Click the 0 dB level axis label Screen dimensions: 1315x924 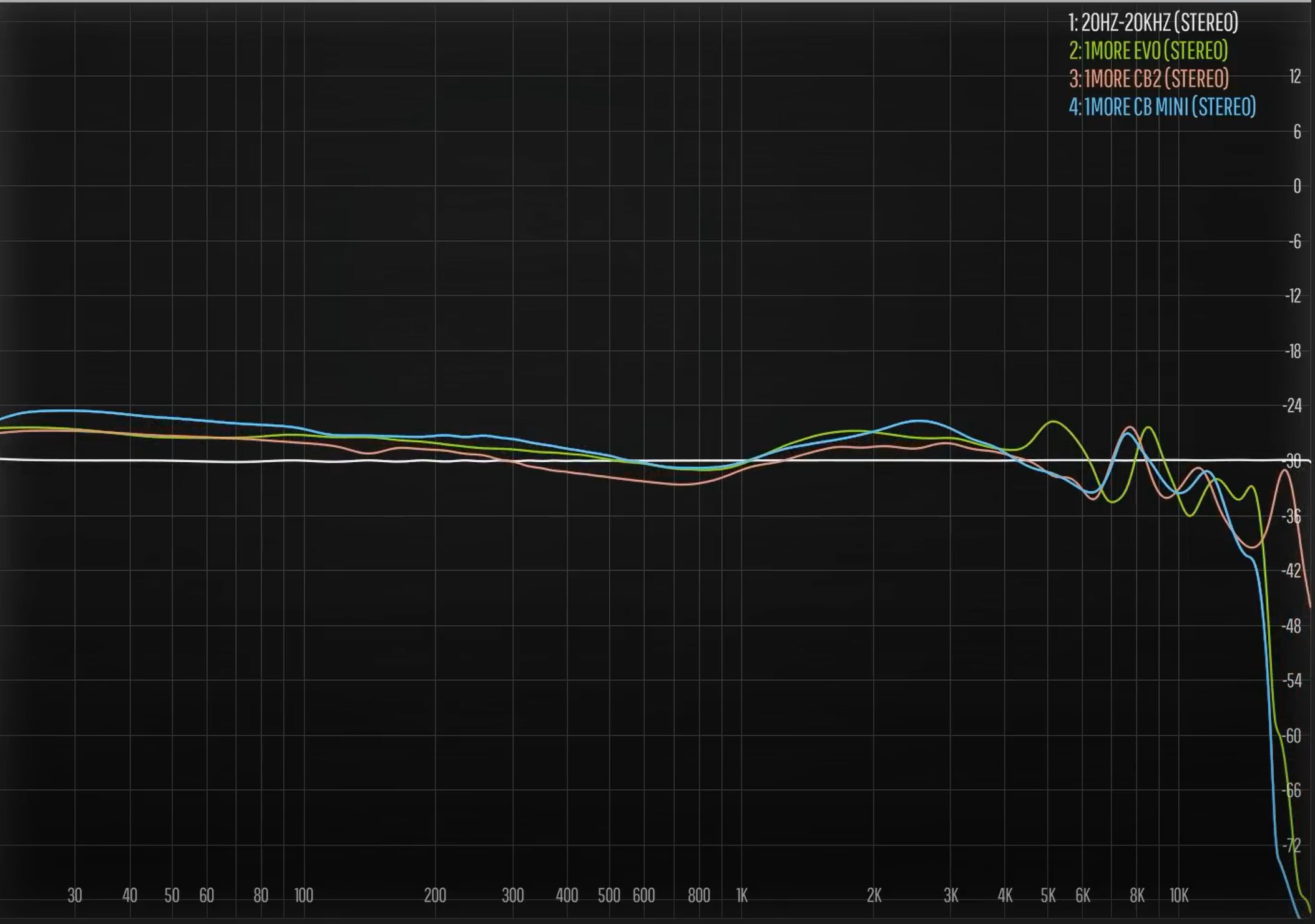(1297, 187)
